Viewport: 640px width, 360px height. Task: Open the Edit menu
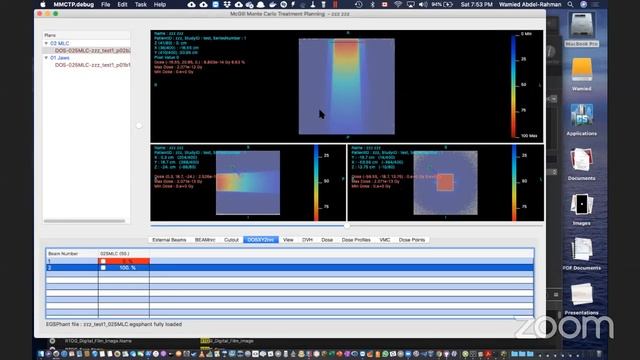click(122, 4)
